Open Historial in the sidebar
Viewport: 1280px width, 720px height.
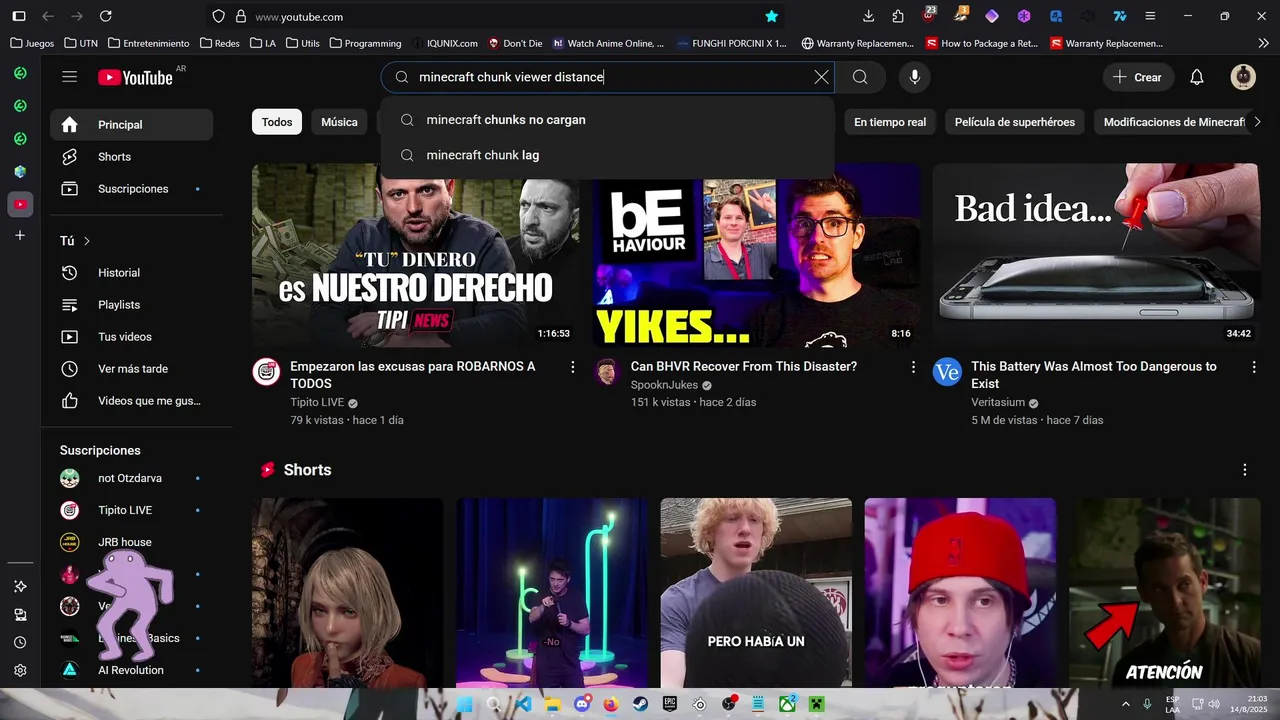tap(131, 273)
